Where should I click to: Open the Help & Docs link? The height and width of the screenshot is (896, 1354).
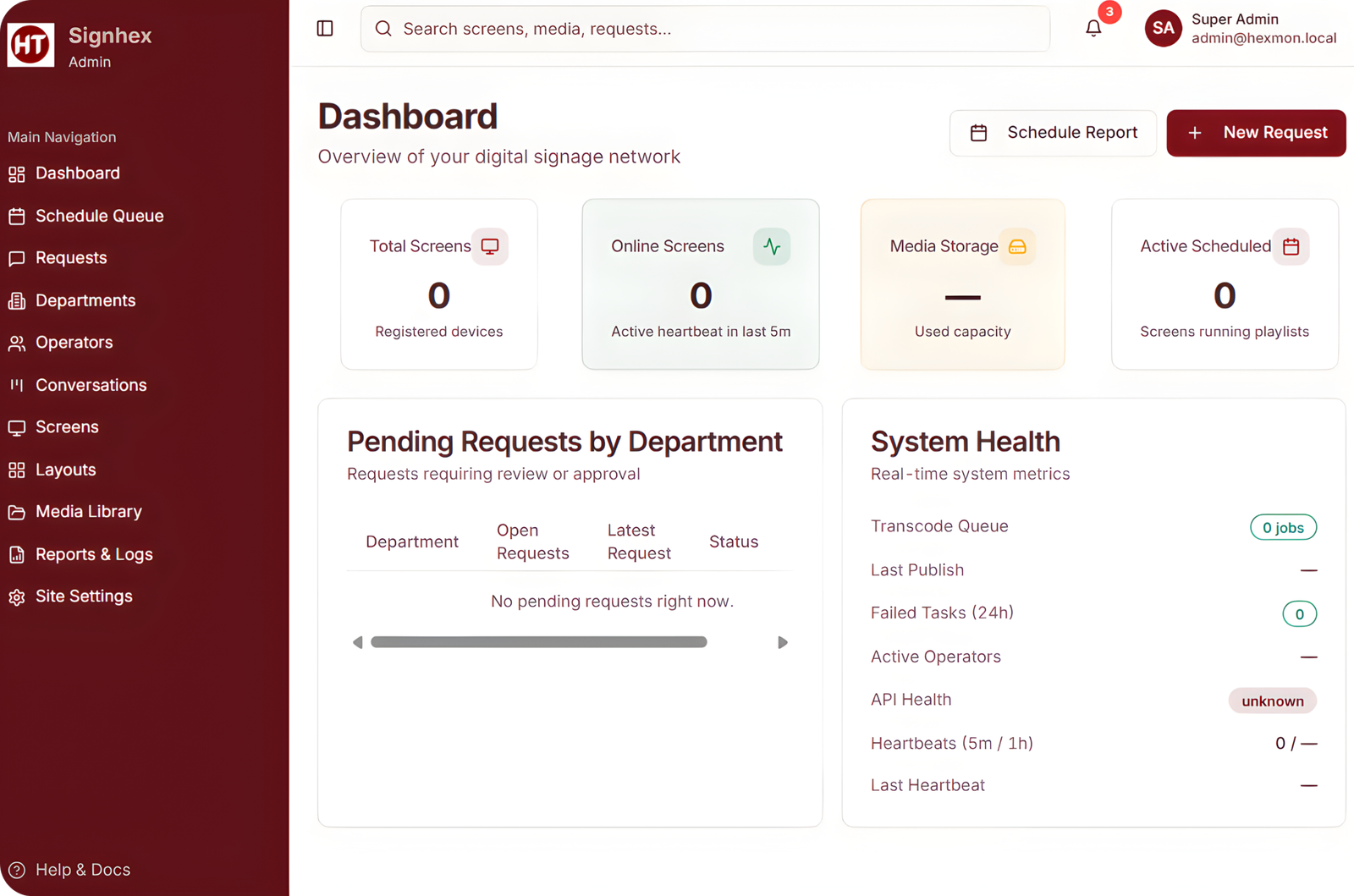pyautogui.click(x=82, y=870)
